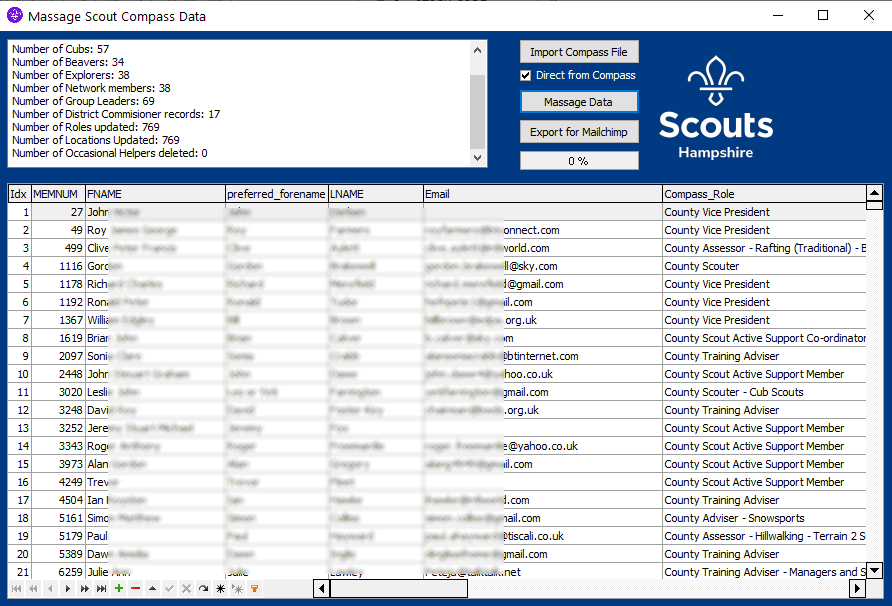Viewport: 892px width, 606px height.
Task: Go to next record in navigator
Action: pos(68,589)
